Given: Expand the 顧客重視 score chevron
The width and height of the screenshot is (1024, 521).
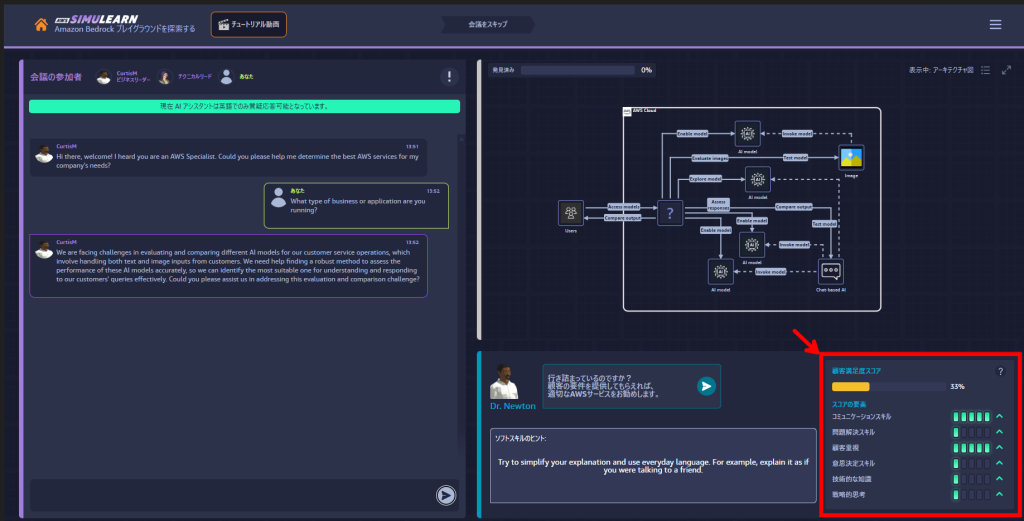Looking at the screenshot, I should click(999, 448).
